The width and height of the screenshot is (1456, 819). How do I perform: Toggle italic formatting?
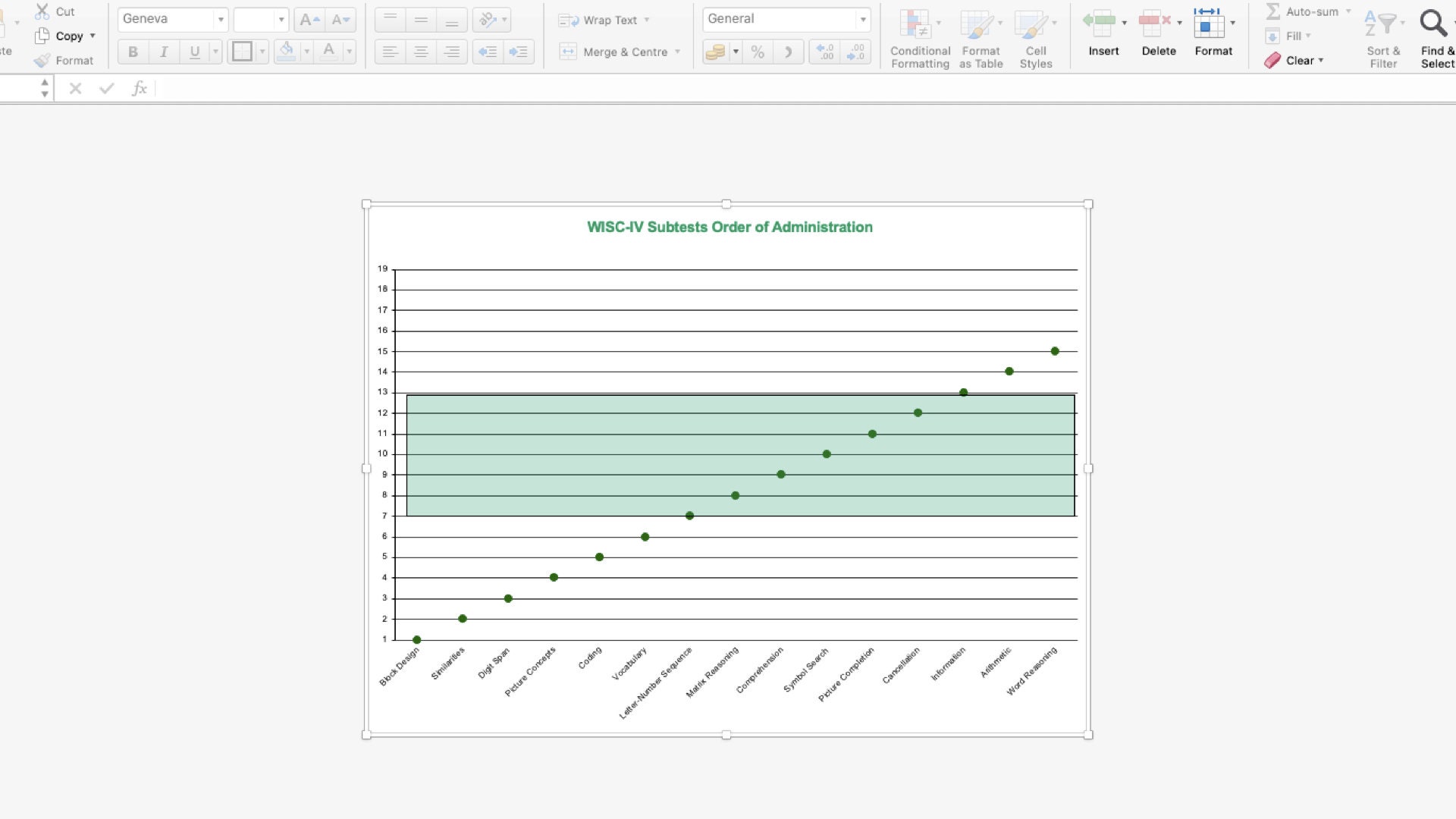pos(164,52)
